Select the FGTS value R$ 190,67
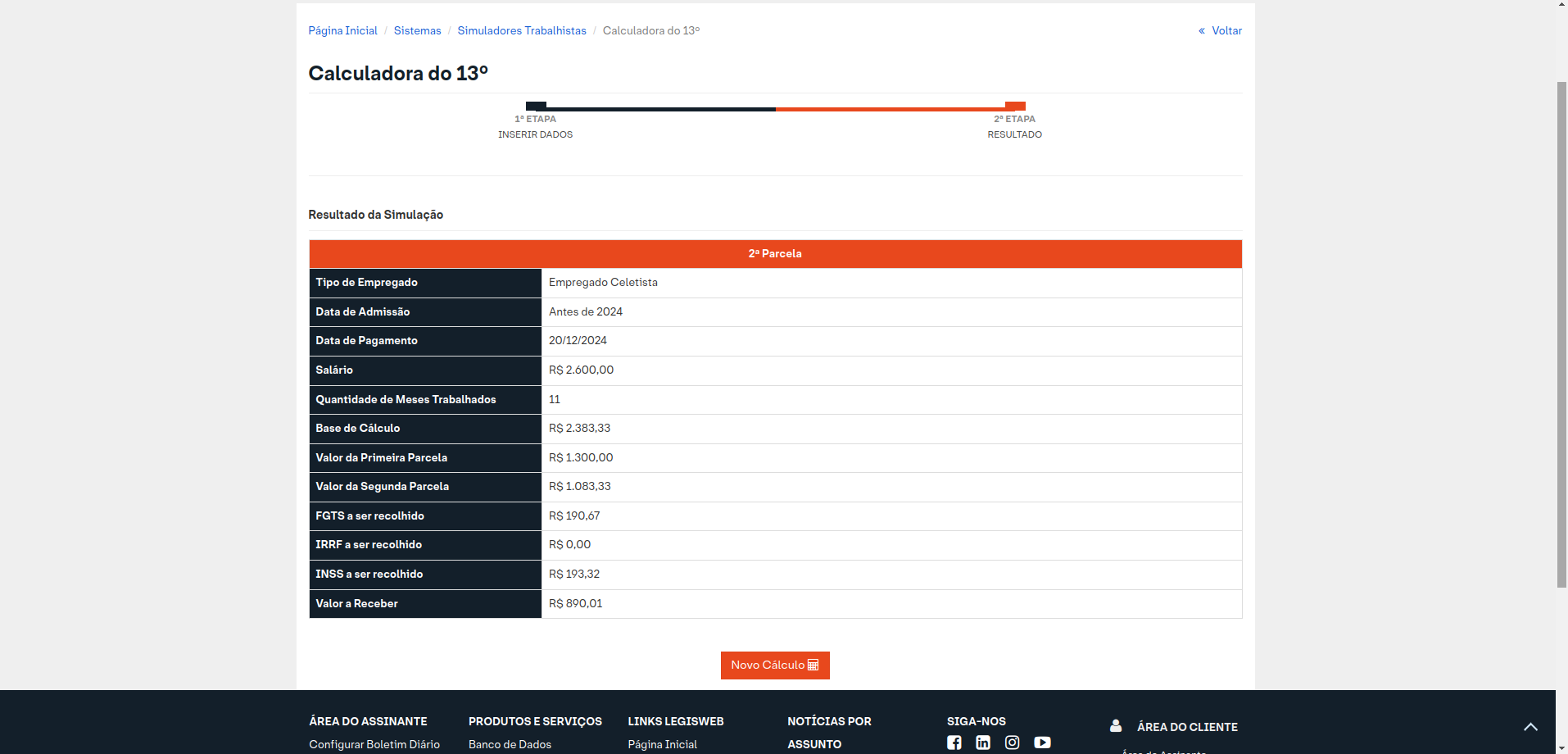The image size is (1568, 754). pyautogui.click(x=574, y=516)
